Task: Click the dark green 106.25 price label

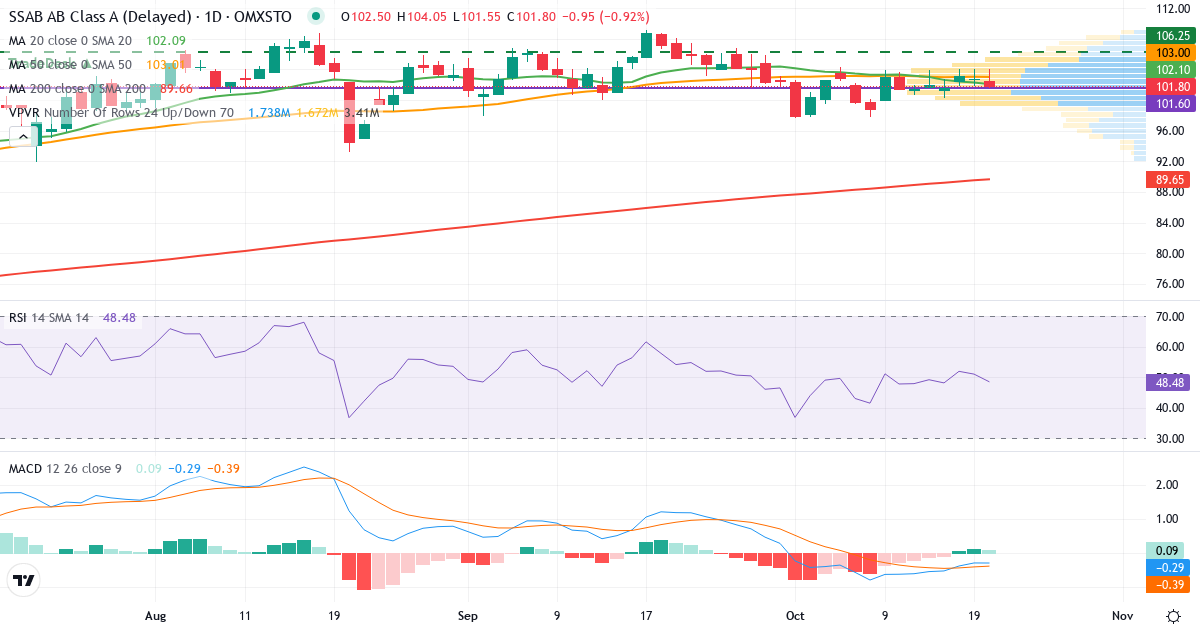Action: pos(1172,35)
